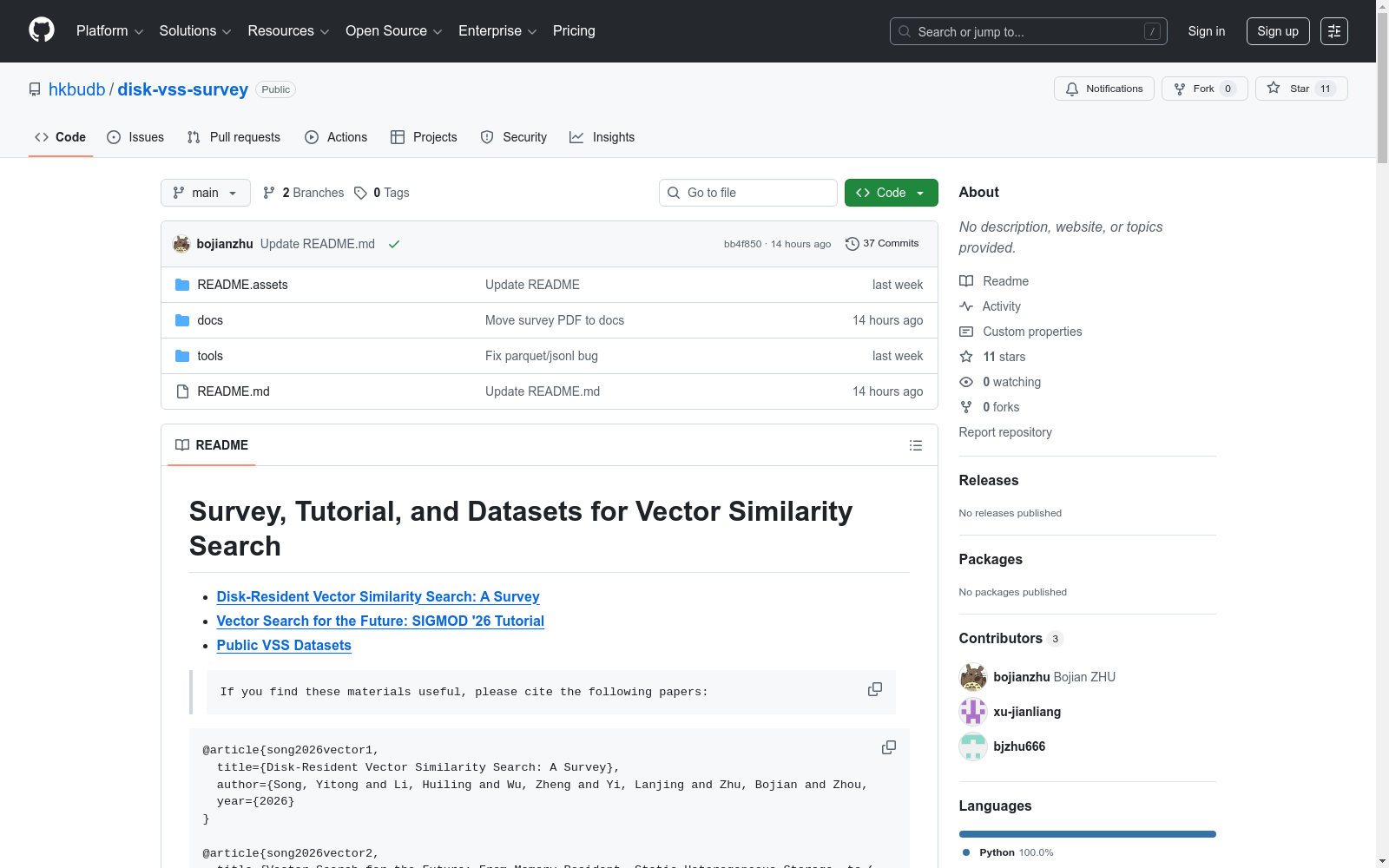Click the Sign in link

point(1207,31)
